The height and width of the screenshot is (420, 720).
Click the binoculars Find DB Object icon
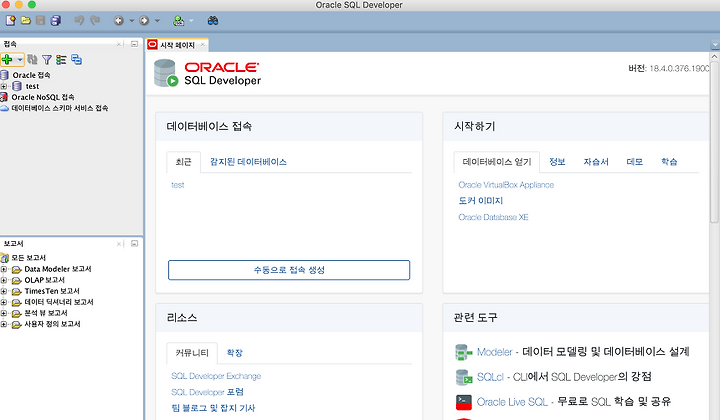[213, 20]
